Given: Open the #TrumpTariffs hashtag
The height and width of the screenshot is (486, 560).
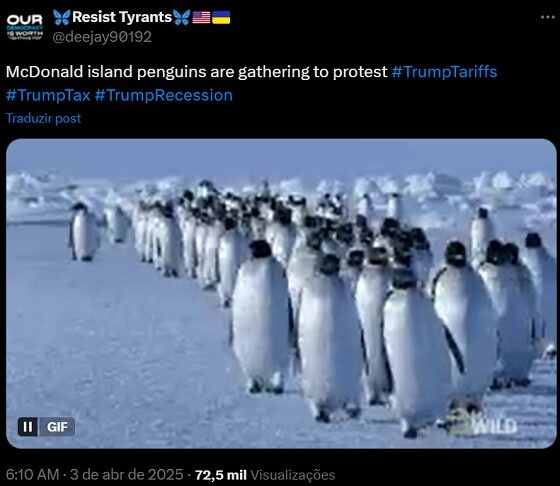Looking at the screenshot, I should click(x=444, y=72).
